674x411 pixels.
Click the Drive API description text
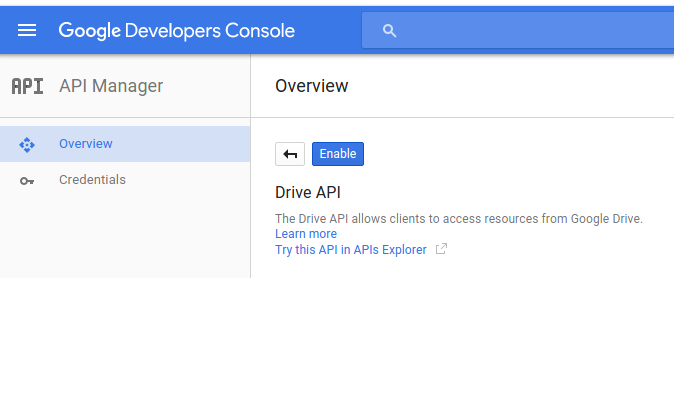(x=459, y=219)
